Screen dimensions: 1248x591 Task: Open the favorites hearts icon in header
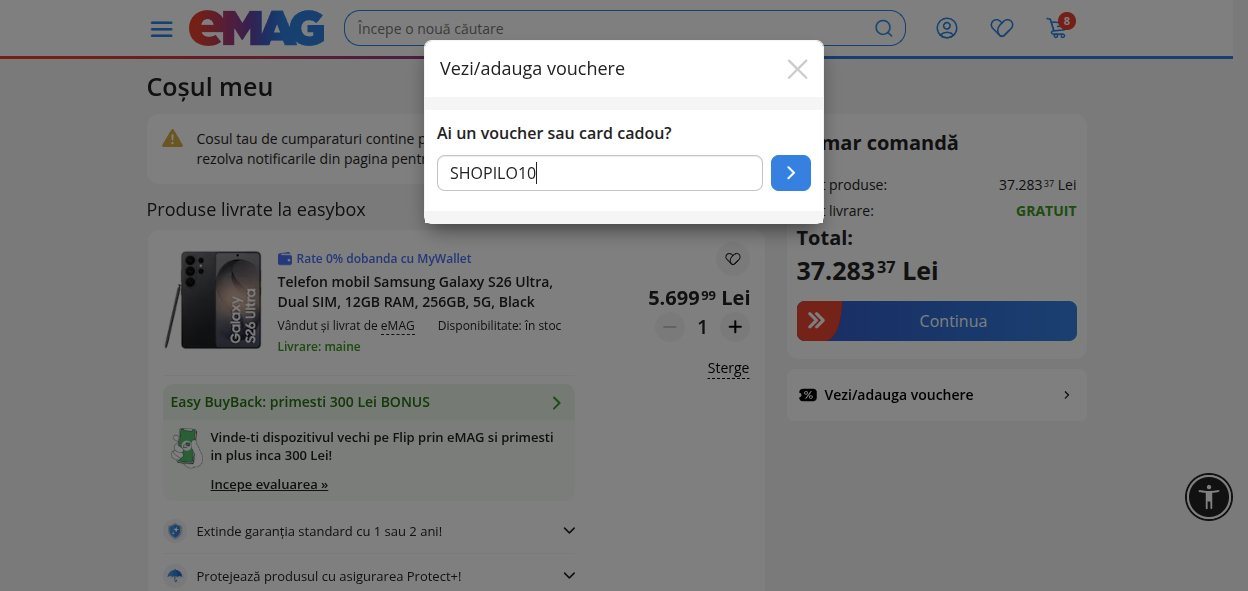pyautogui.click(x=1002, y=28)
